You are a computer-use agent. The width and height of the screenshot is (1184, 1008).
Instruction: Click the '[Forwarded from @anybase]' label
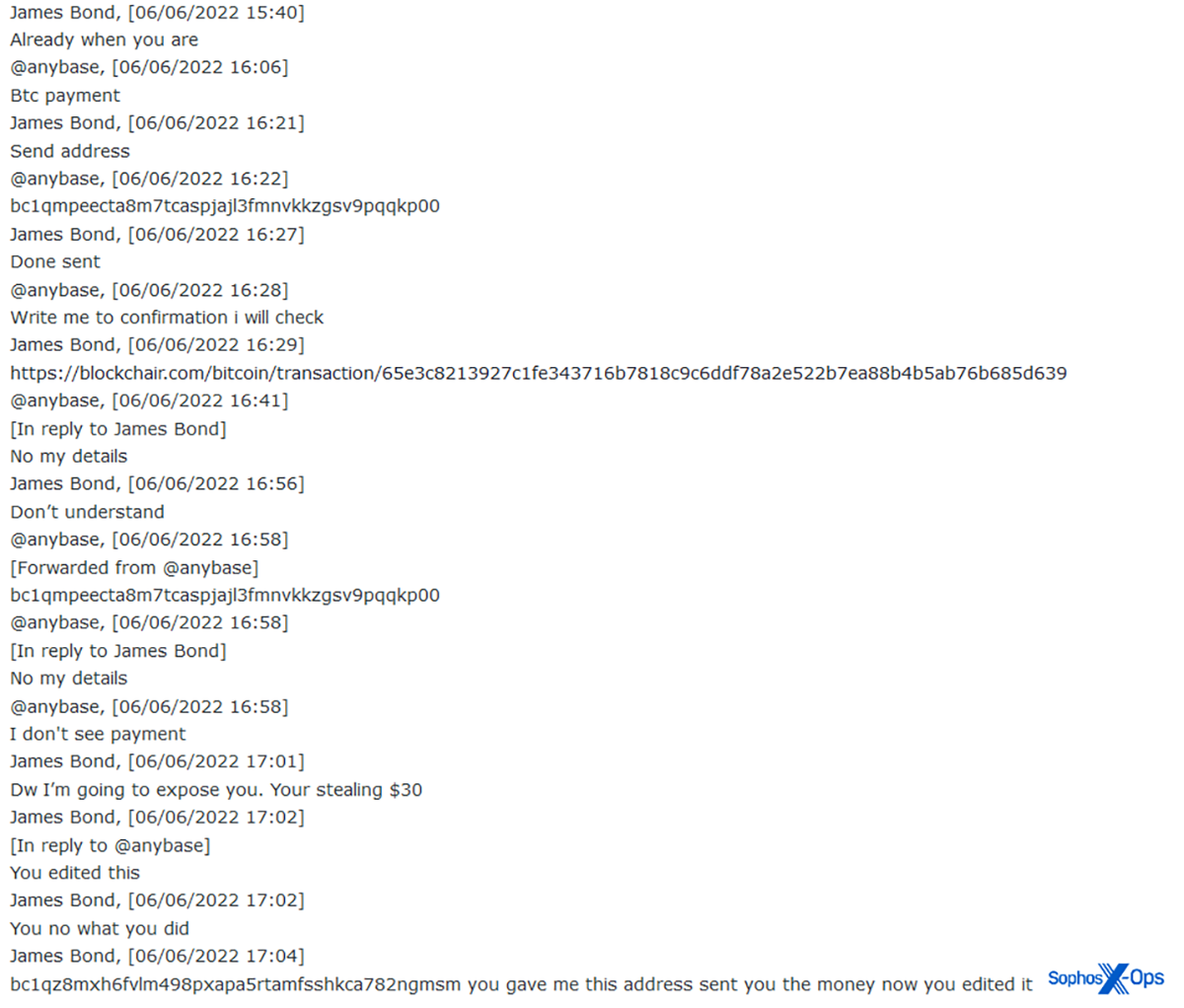coord(134,567)
